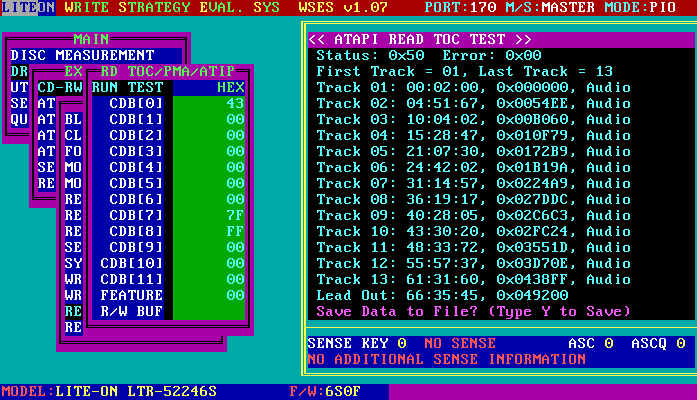Select the Track 13 entry in TOC results
Viewport: 697px width, 400px height.
pos(473,279)
